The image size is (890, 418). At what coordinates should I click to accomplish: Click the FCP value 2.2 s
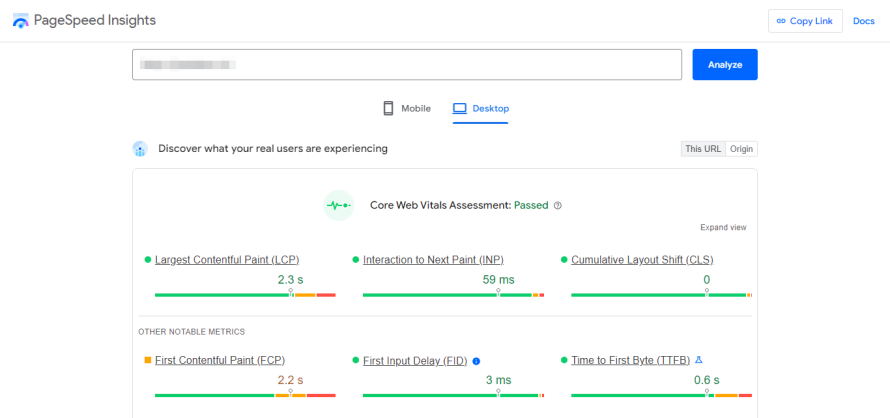pos(290,380)
